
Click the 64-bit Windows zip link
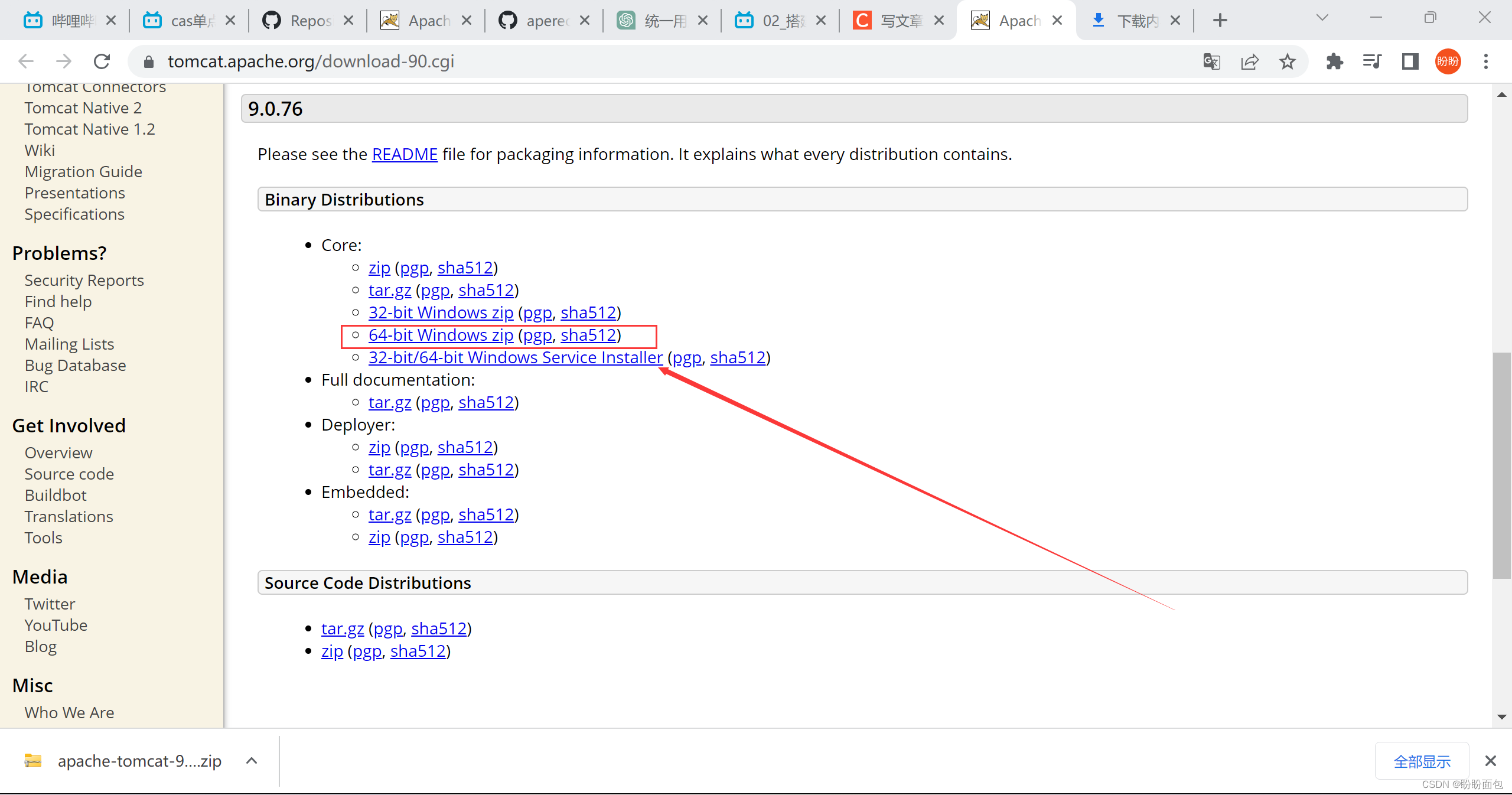(441, 335)
